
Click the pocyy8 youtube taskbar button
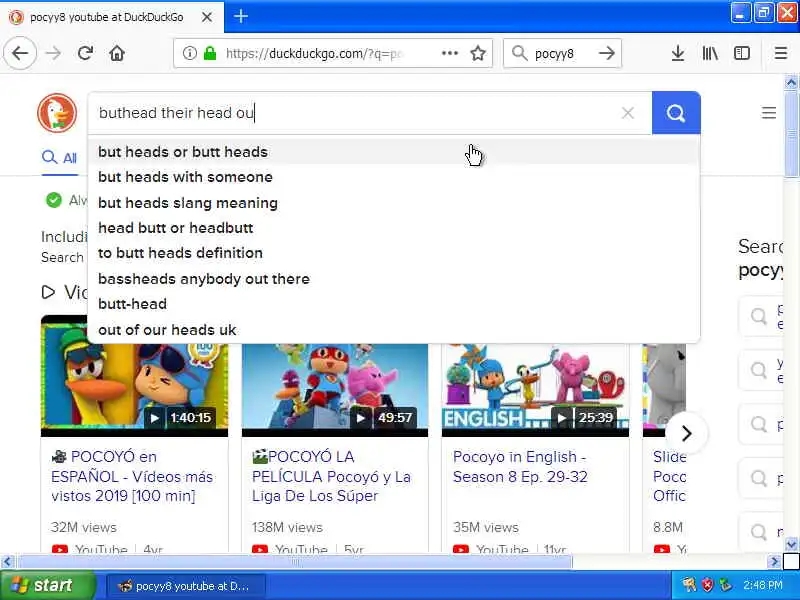tap(185, 586)
